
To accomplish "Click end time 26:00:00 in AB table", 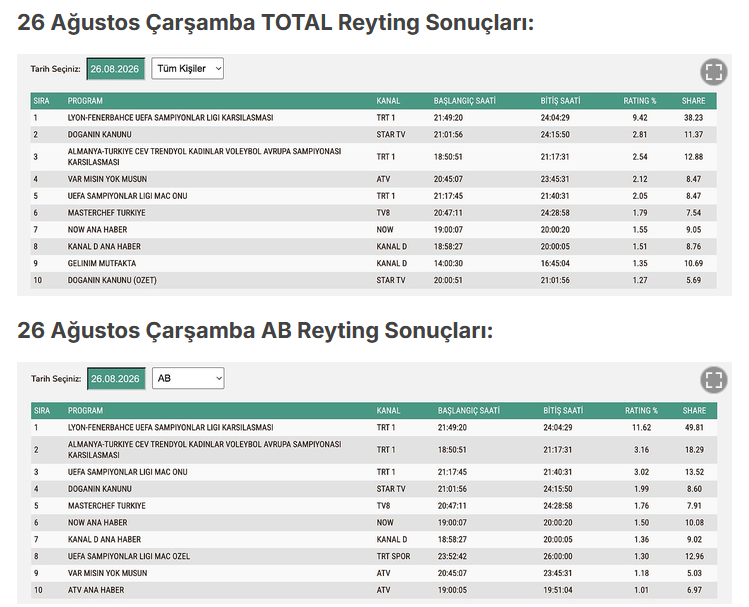I will click(558, 556).
